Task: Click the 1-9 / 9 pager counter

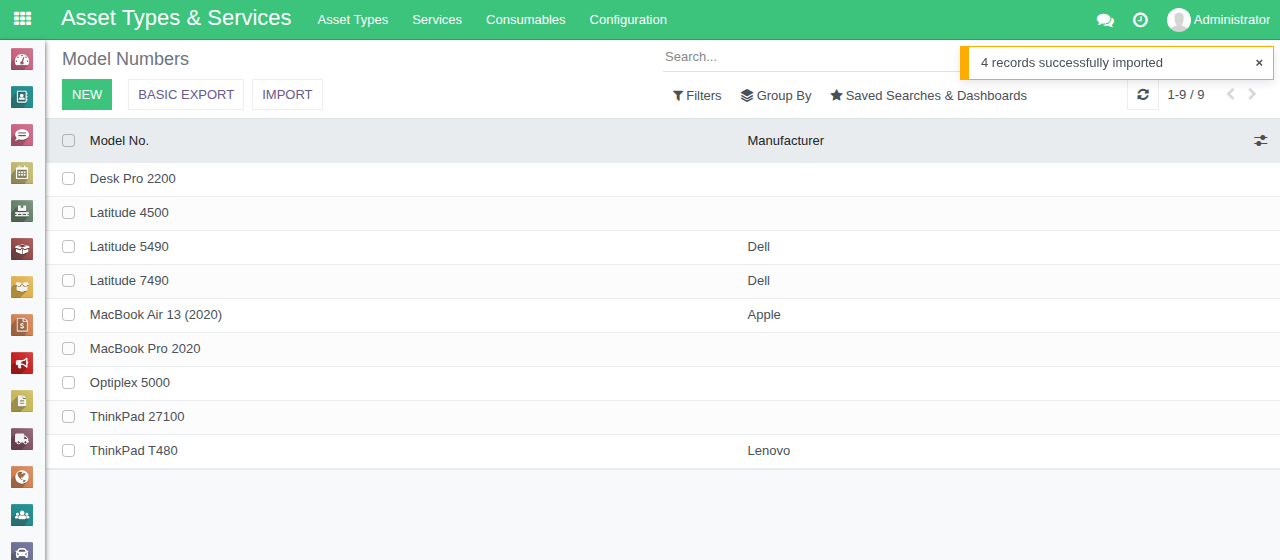Action: (x=1186, y=95)
